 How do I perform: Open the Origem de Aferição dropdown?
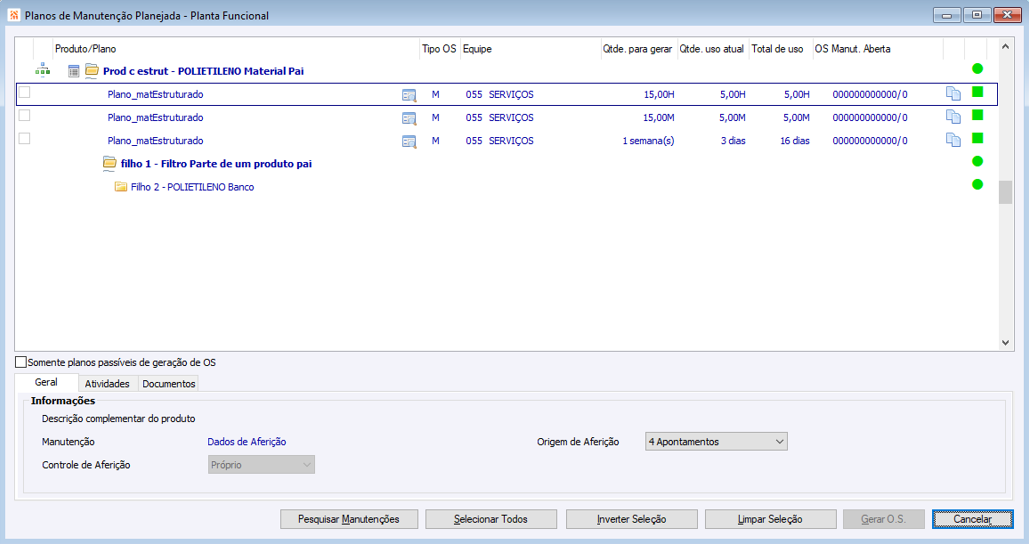coord(717,442)
